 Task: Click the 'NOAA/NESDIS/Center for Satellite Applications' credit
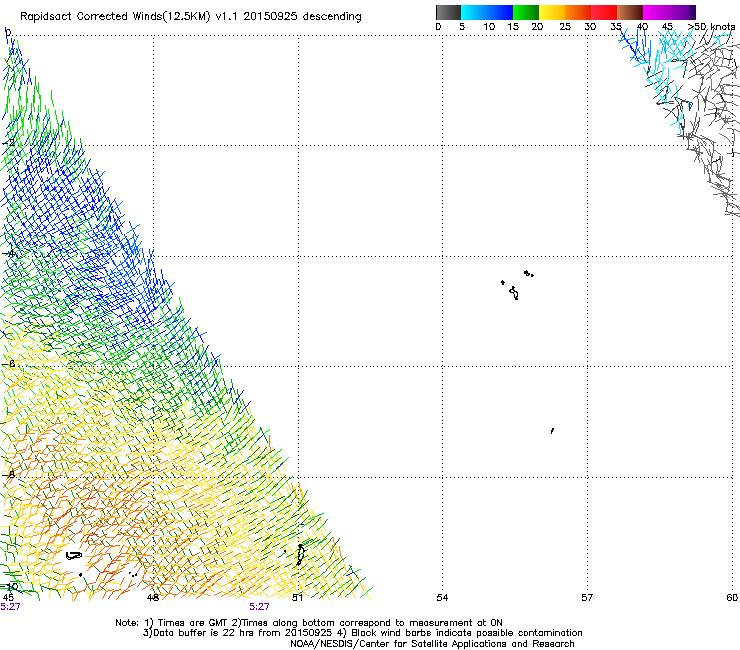(x=432, y=643)
